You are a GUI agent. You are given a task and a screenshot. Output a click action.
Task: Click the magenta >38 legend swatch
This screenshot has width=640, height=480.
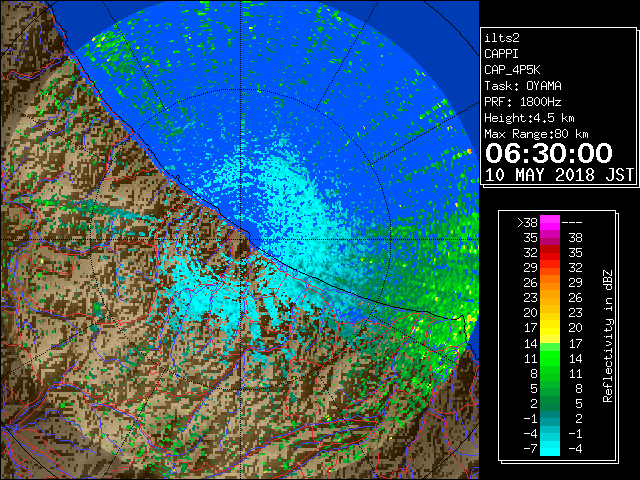[x=550, y=222]
